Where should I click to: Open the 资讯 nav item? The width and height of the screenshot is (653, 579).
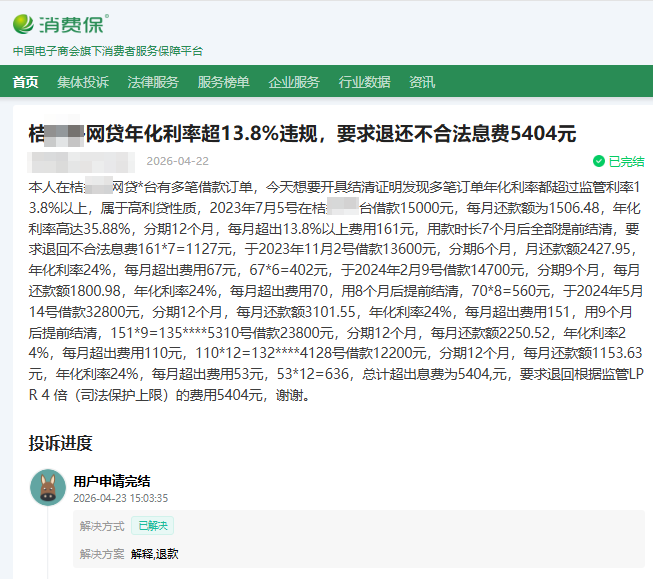[x=422, y=82]
